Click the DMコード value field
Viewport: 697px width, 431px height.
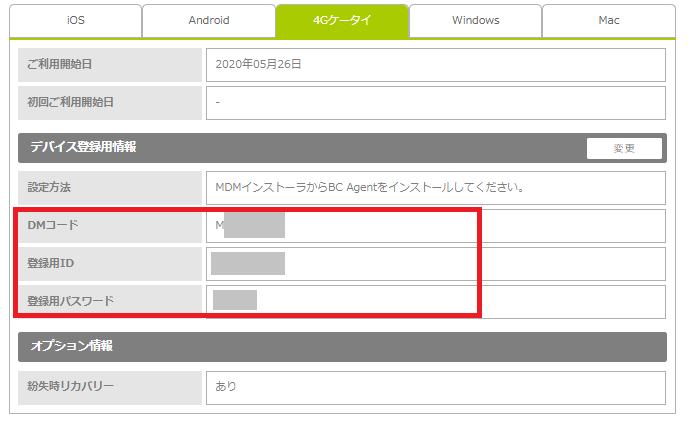pos(435,225)
